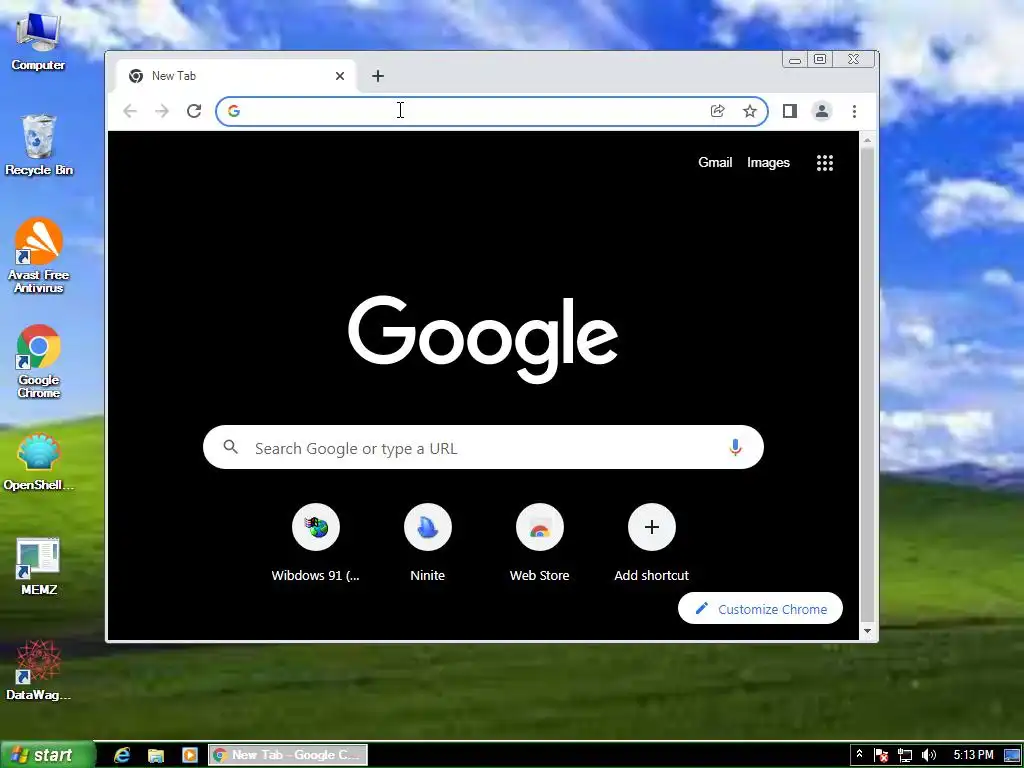Click the Chrome back arrow
This screenshot has width=1024, height=768.
(130, 111)
